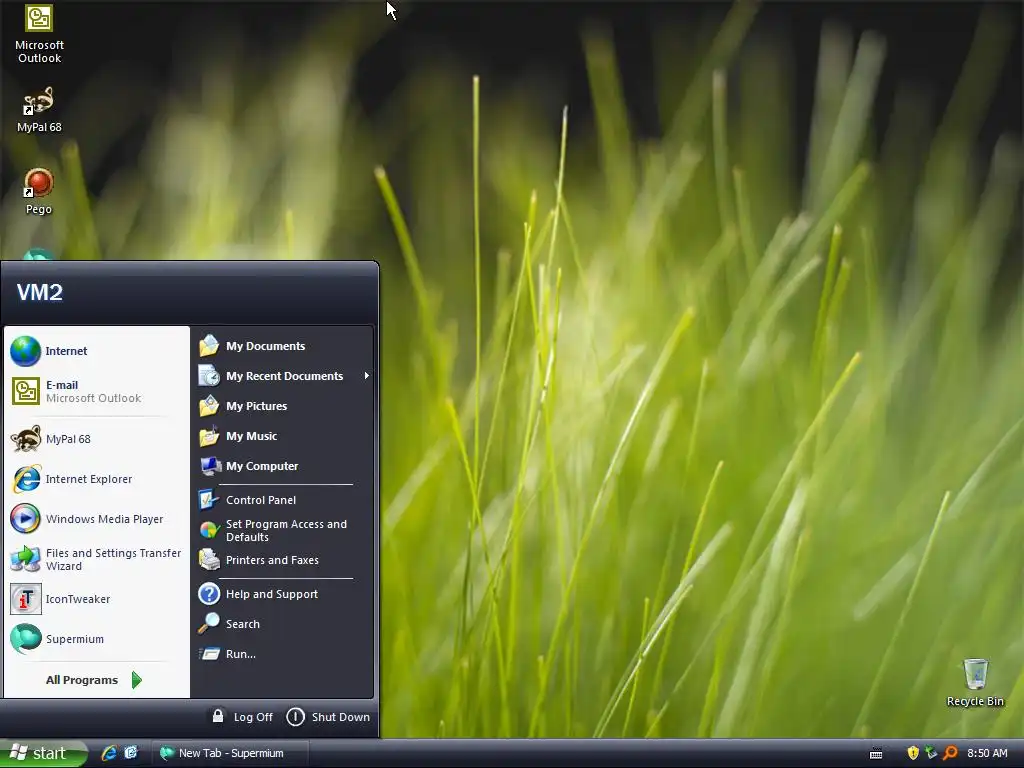This screenshot has height=768, width=1024.
Task: Open Printers and Faxes
Action: 284,560
